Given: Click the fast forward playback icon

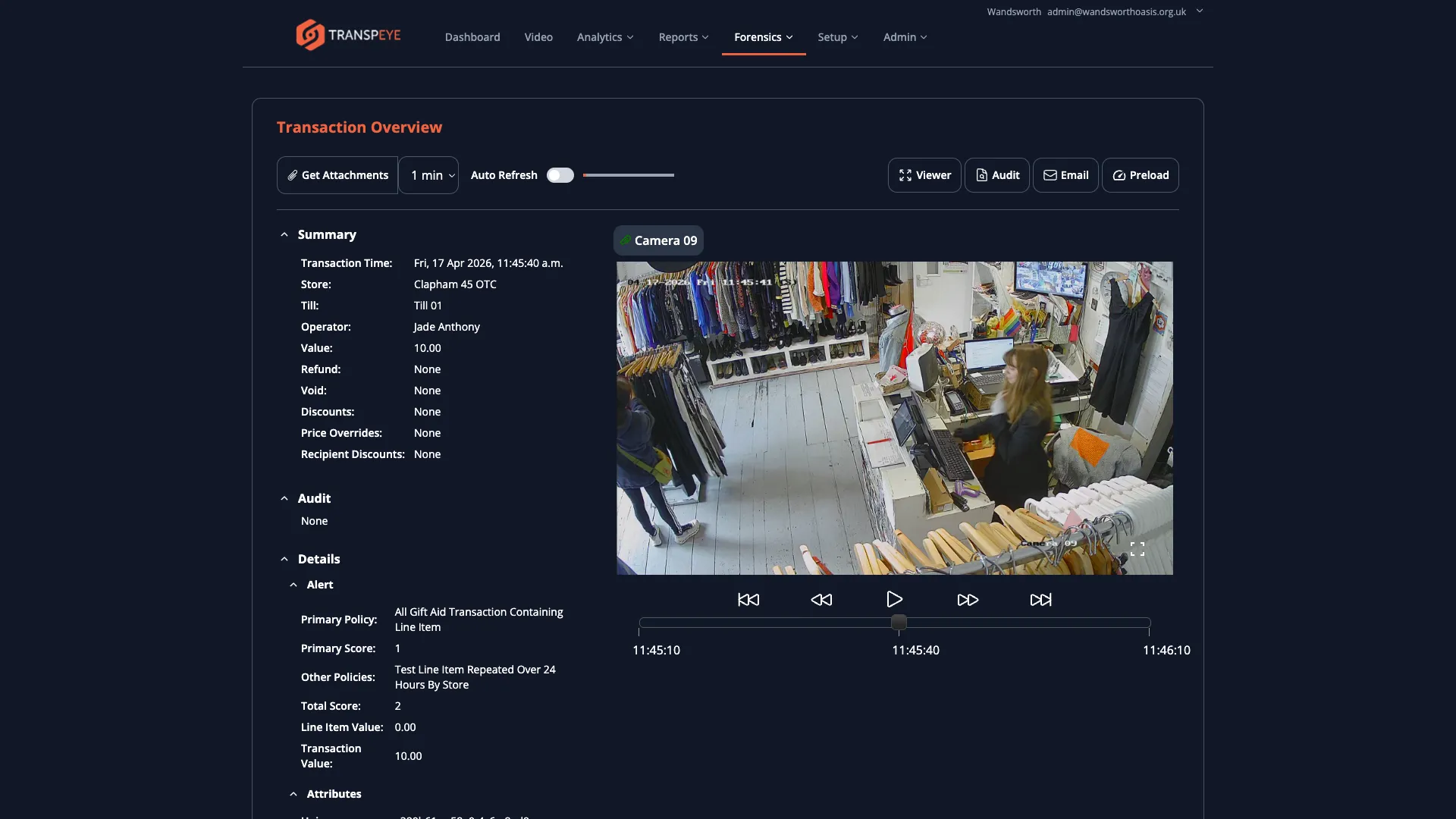Looking at the screenshot, I should pyautogui.click(x=967, y=599).
